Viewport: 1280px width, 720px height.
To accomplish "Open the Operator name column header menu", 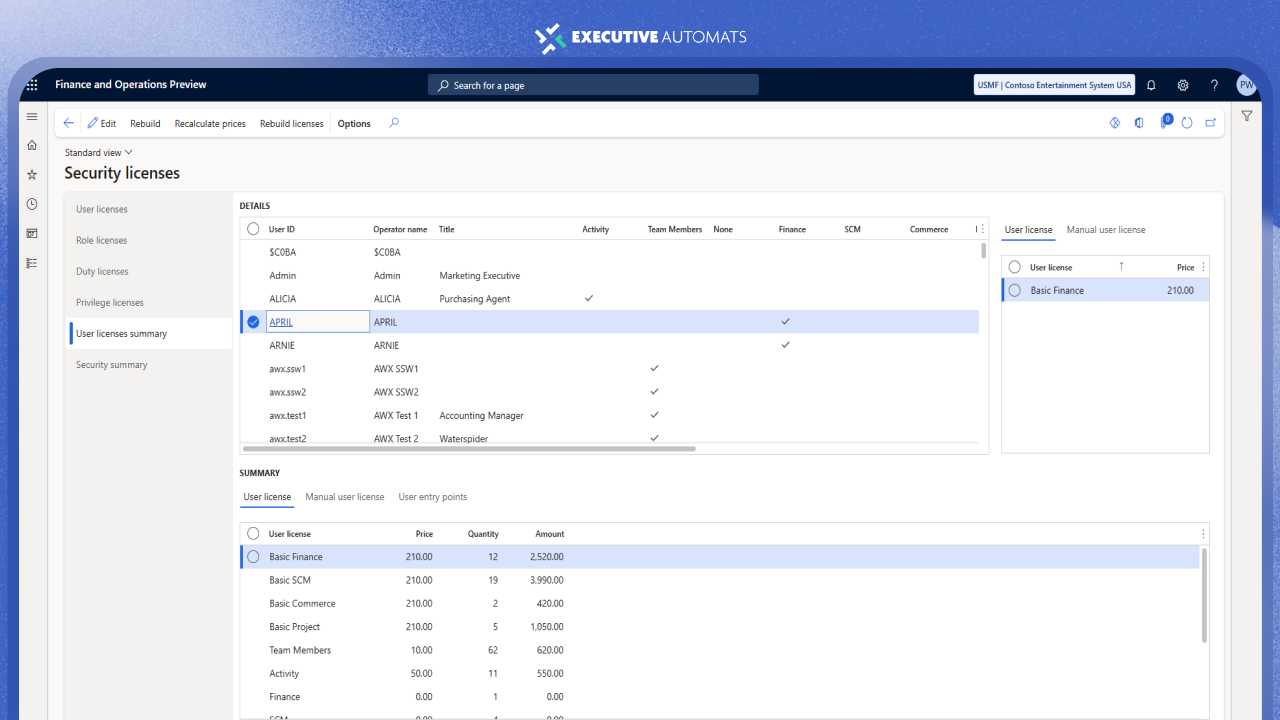I will [x=400, y=229].
